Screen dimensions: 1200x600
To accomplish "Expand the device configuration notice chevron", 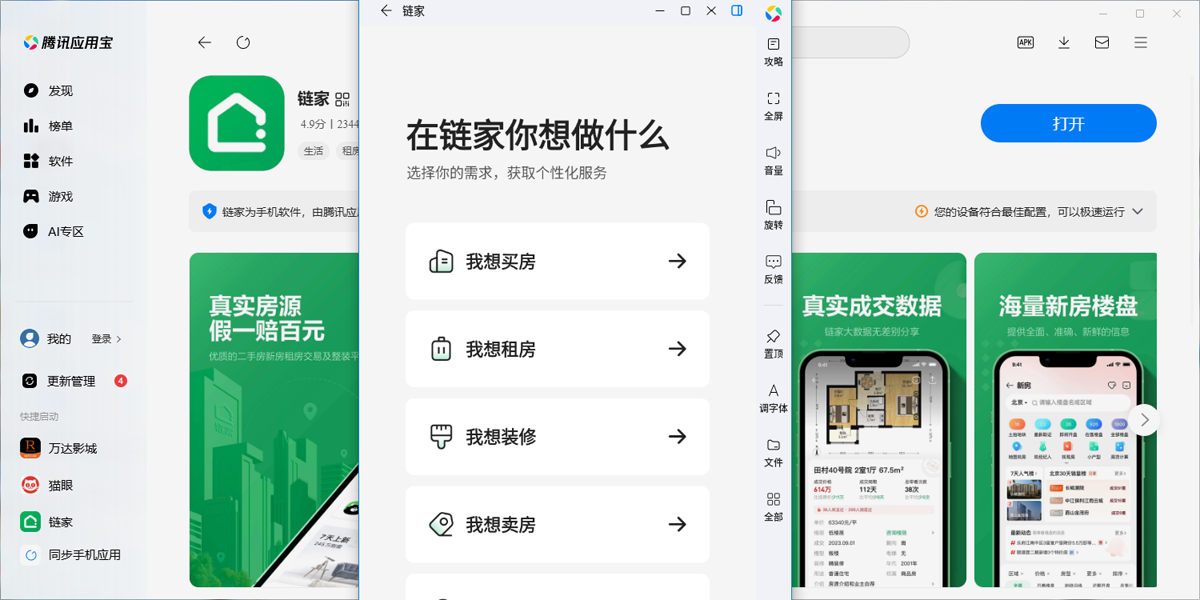I will click(x=1137, y=212).
